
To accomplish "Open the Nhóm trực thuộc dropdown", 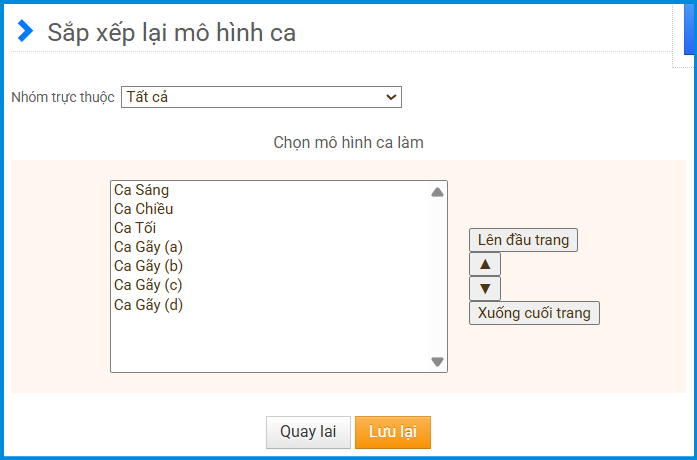I will click(261, 97).
